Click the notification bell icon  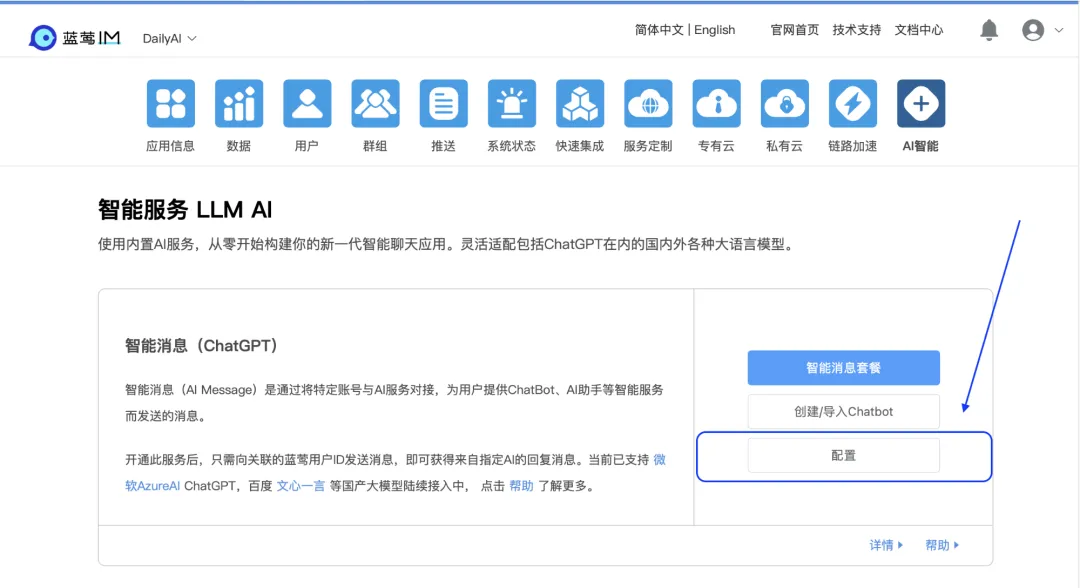pyautogui.click(x=989, y=30)
